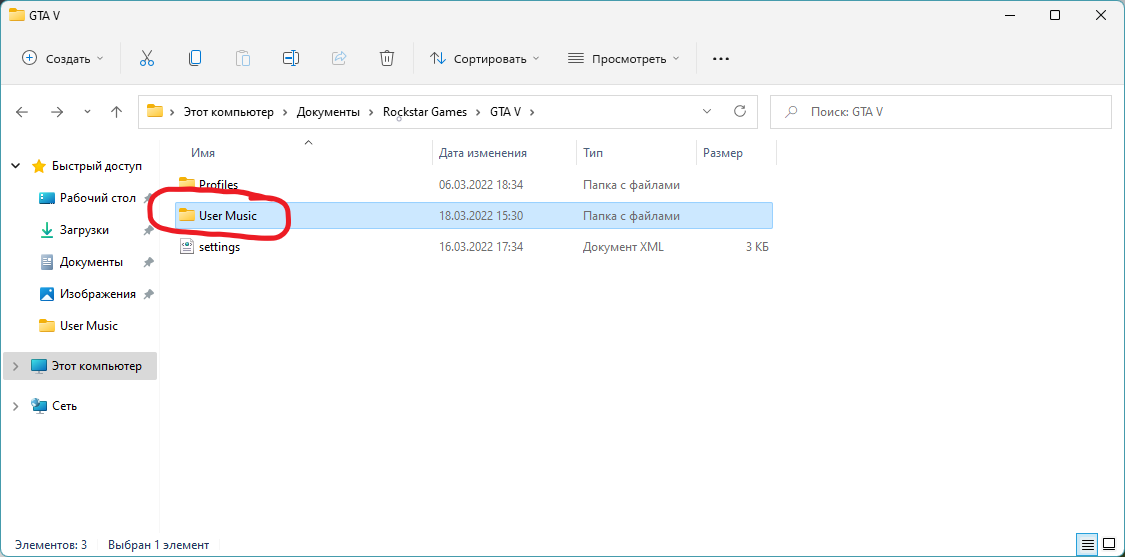
Task: Open User Music in the sidebar
Action: [89, 325]
